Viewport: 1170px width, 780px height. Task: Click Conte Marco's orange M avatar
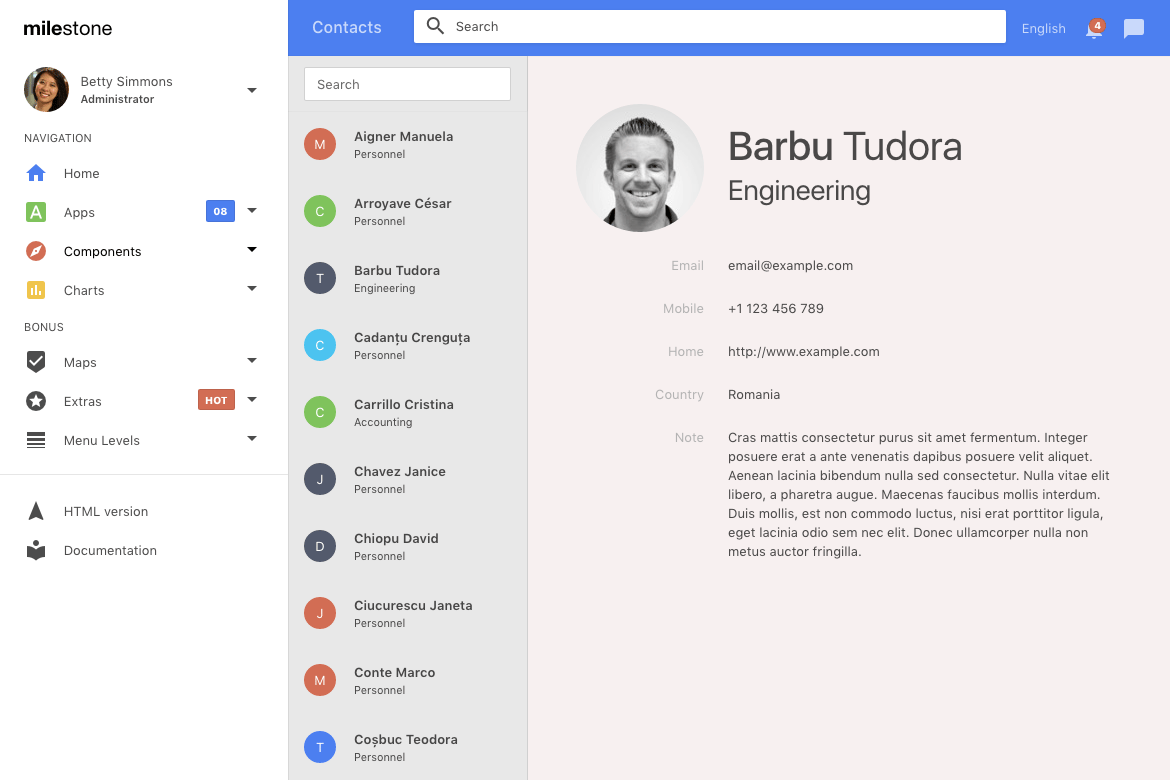click(x=320, y=680)
